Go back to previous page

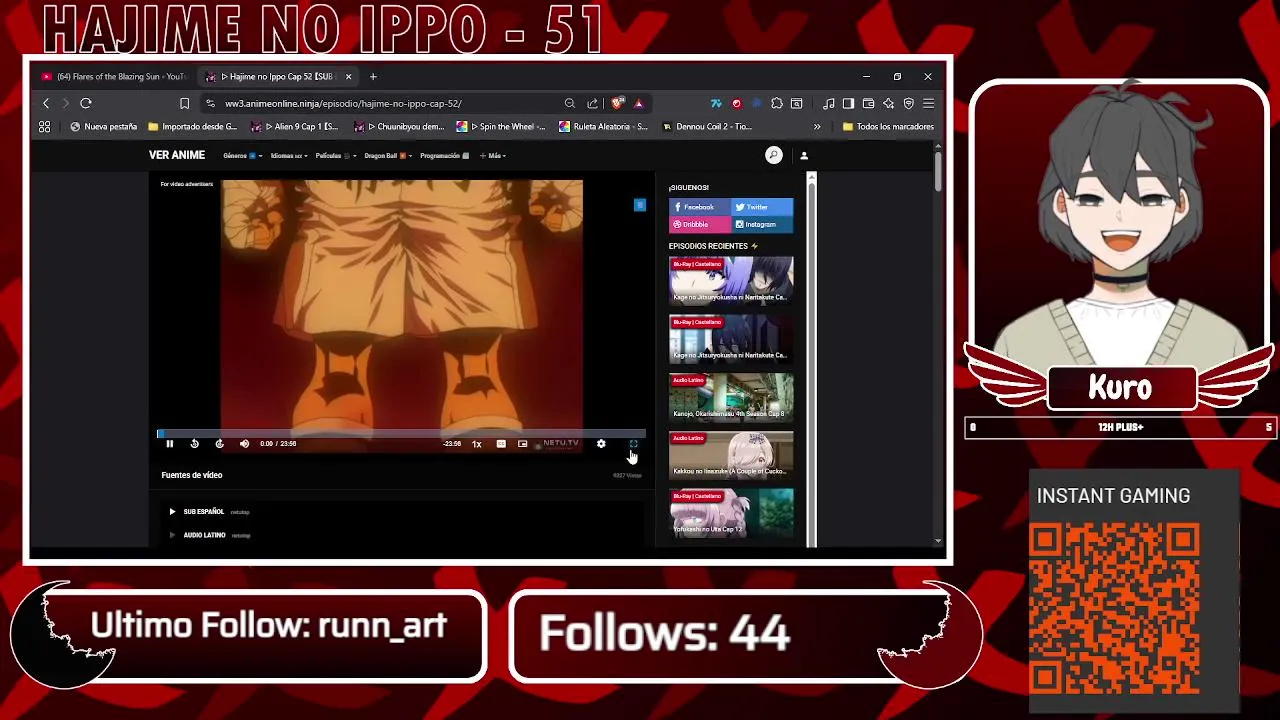(x=46, y=103)
